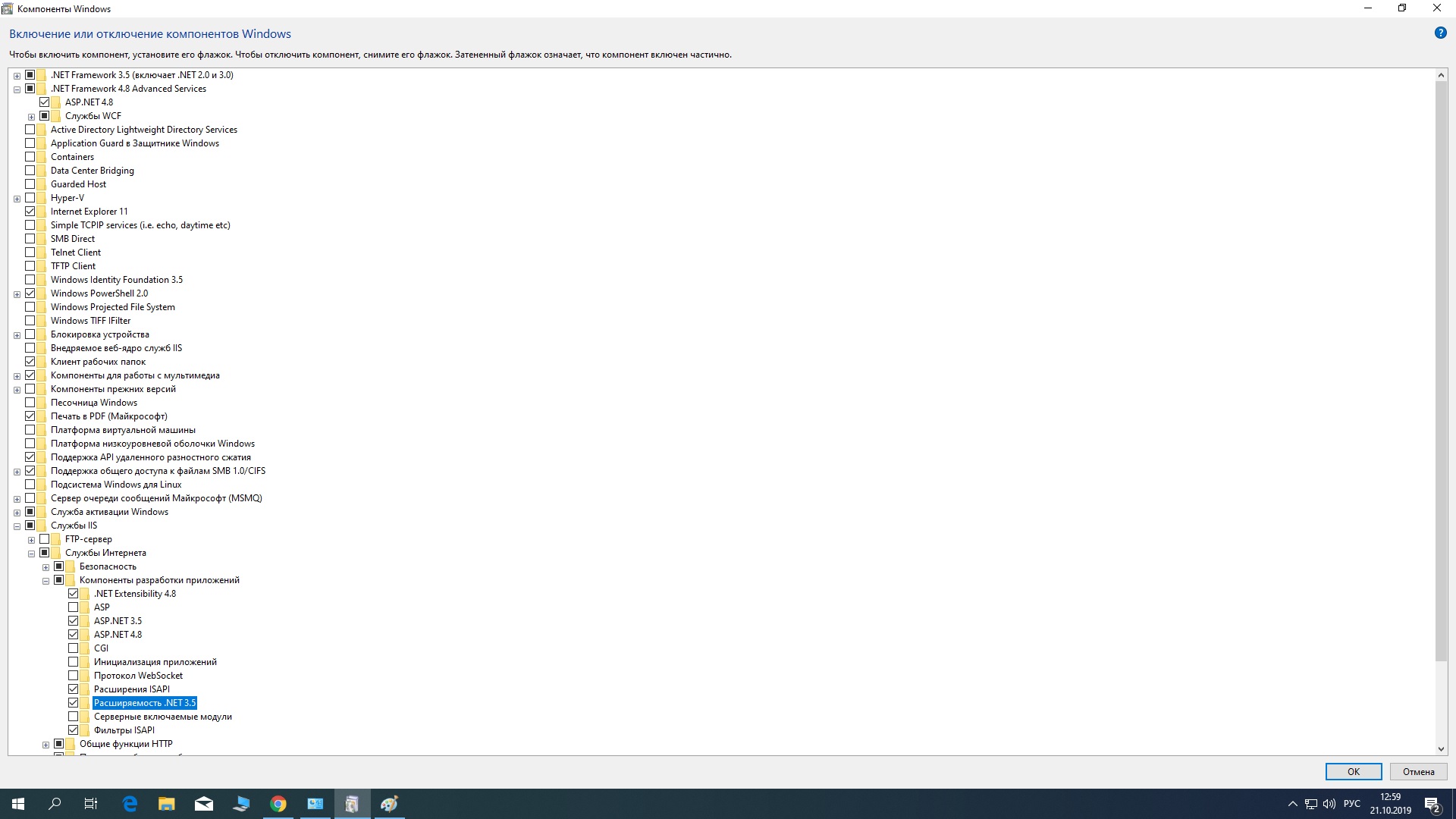
Task: Click the help icon in top-right corner
Action: point(1440,33)
